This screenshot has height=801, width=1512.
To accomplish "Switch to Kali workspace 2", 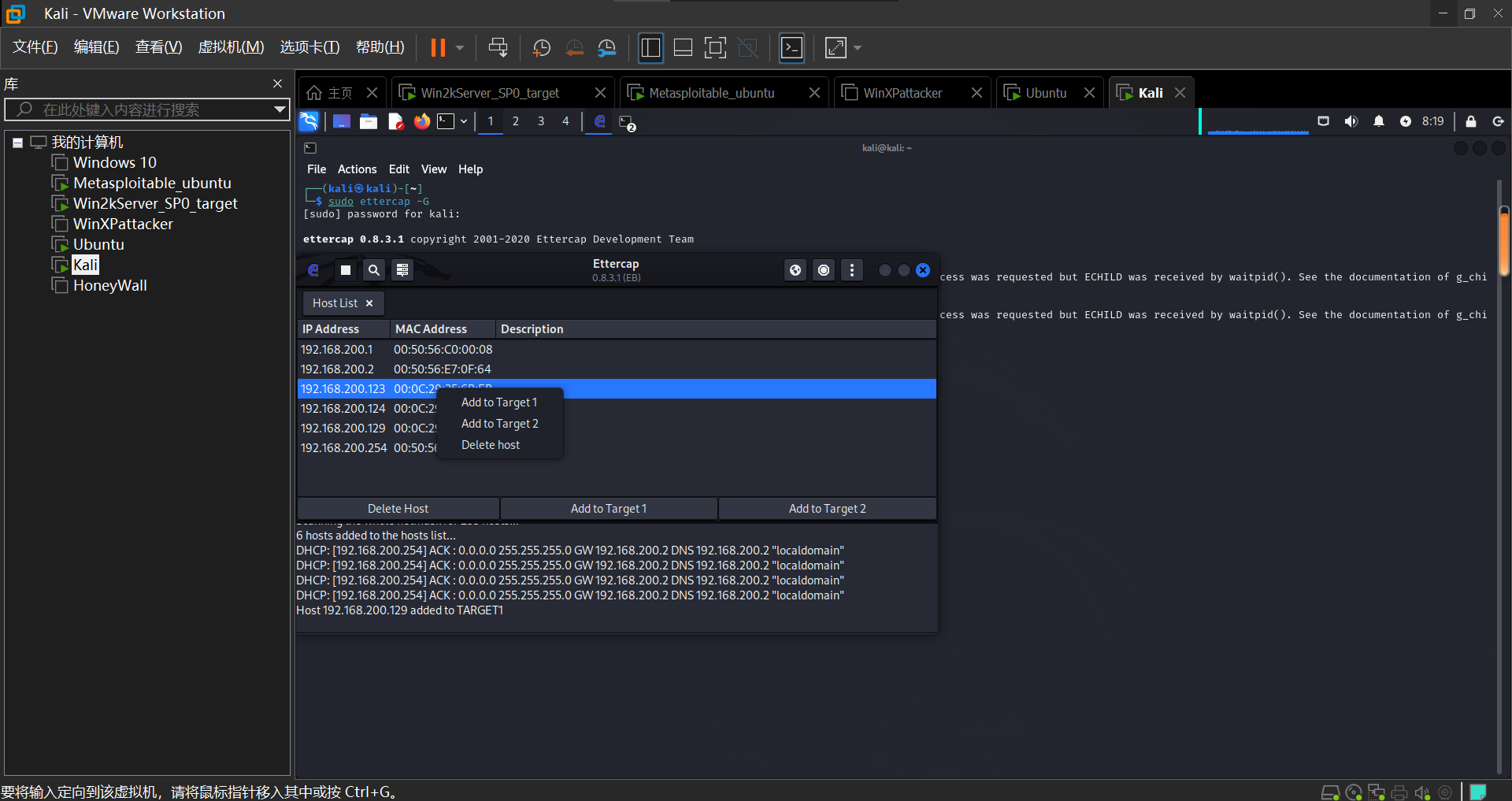I will coord(516,121).
